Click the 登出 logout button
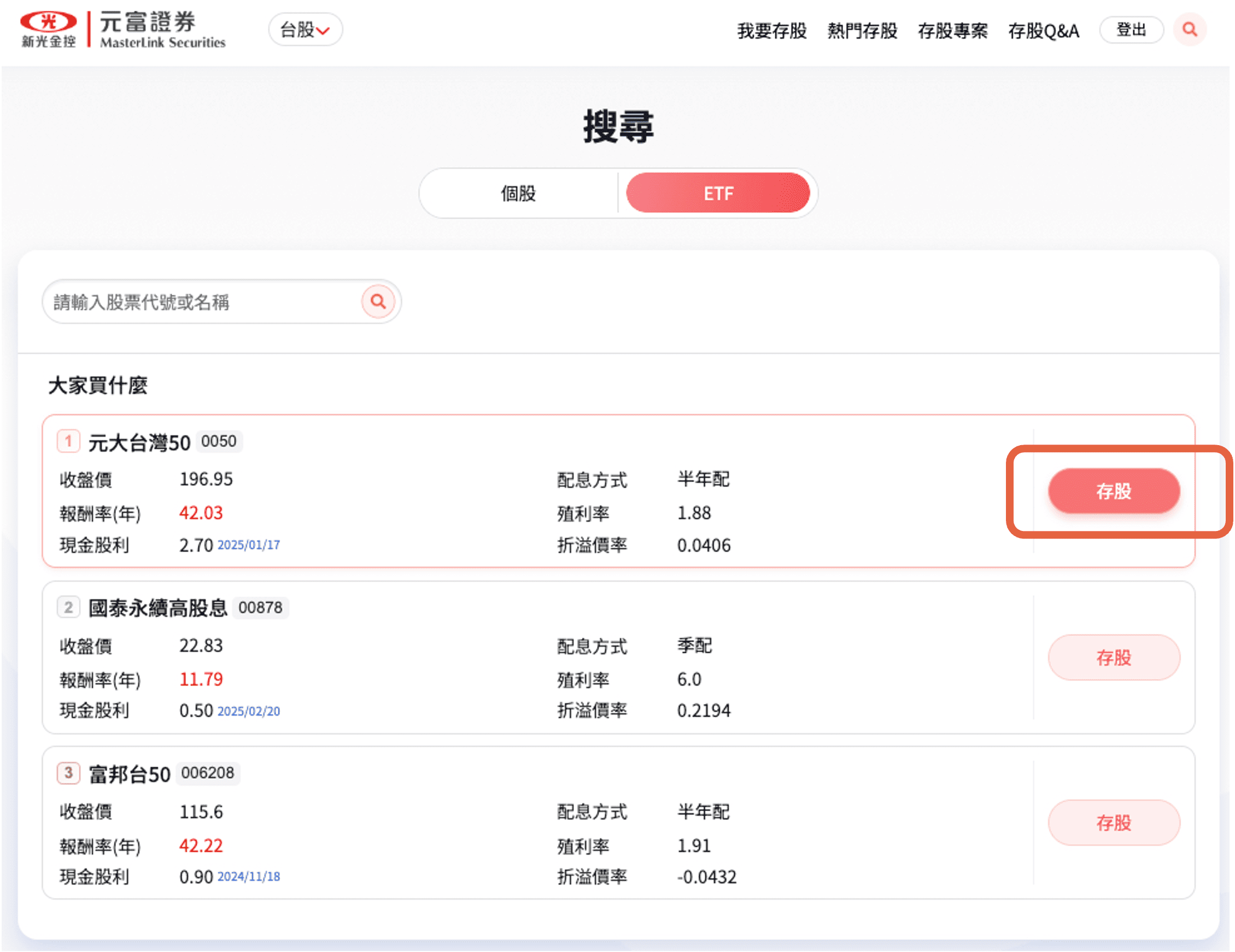1235x952 pixels. (x=1132, y=30)
